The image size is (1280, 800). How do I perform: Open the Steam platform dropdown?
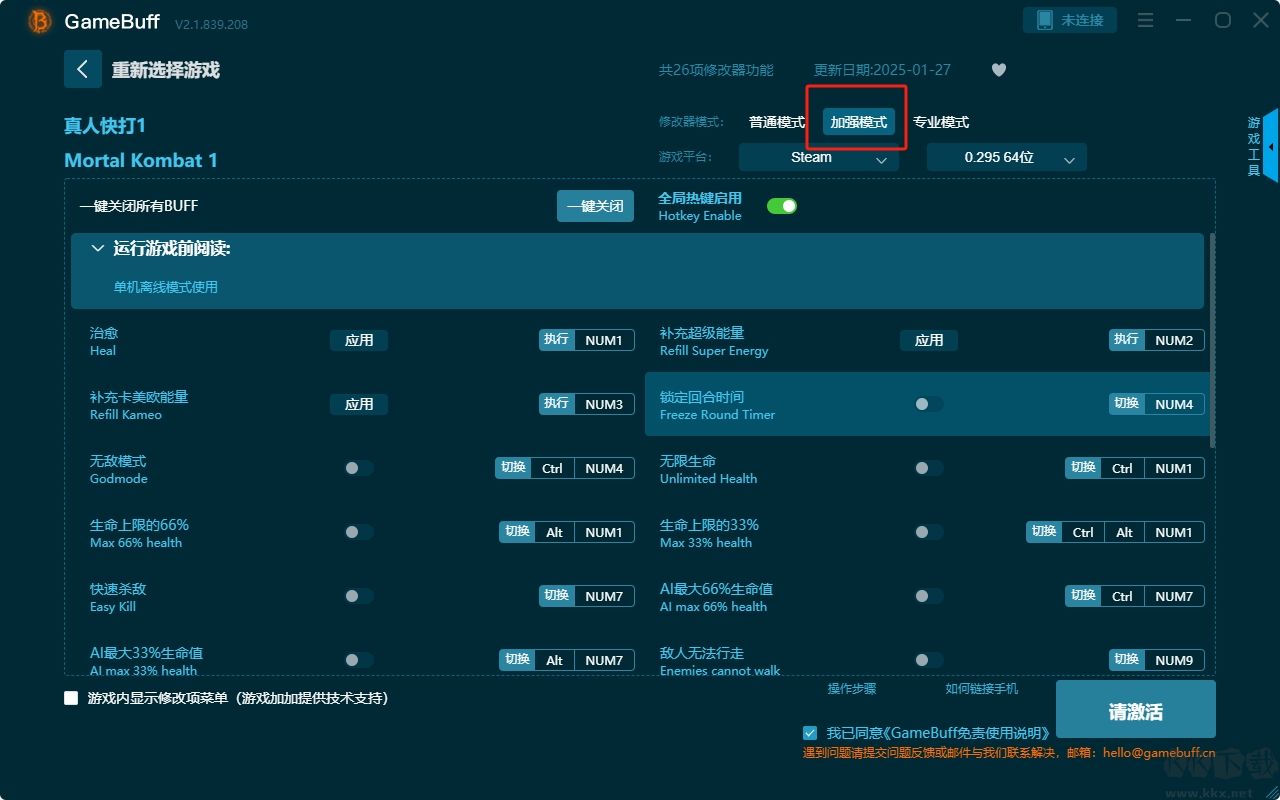pos(818,158)
